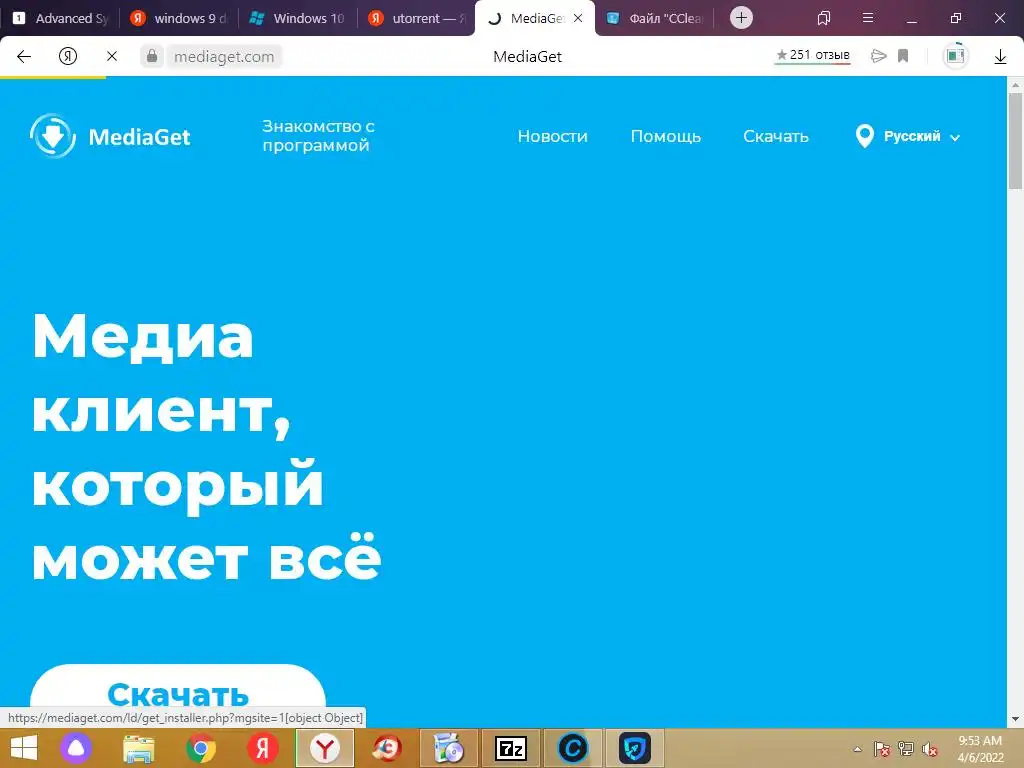Open the 7-Zip taskbar icon
Viewport: 1024px width, 768px height.
click(x=511, y=748)
